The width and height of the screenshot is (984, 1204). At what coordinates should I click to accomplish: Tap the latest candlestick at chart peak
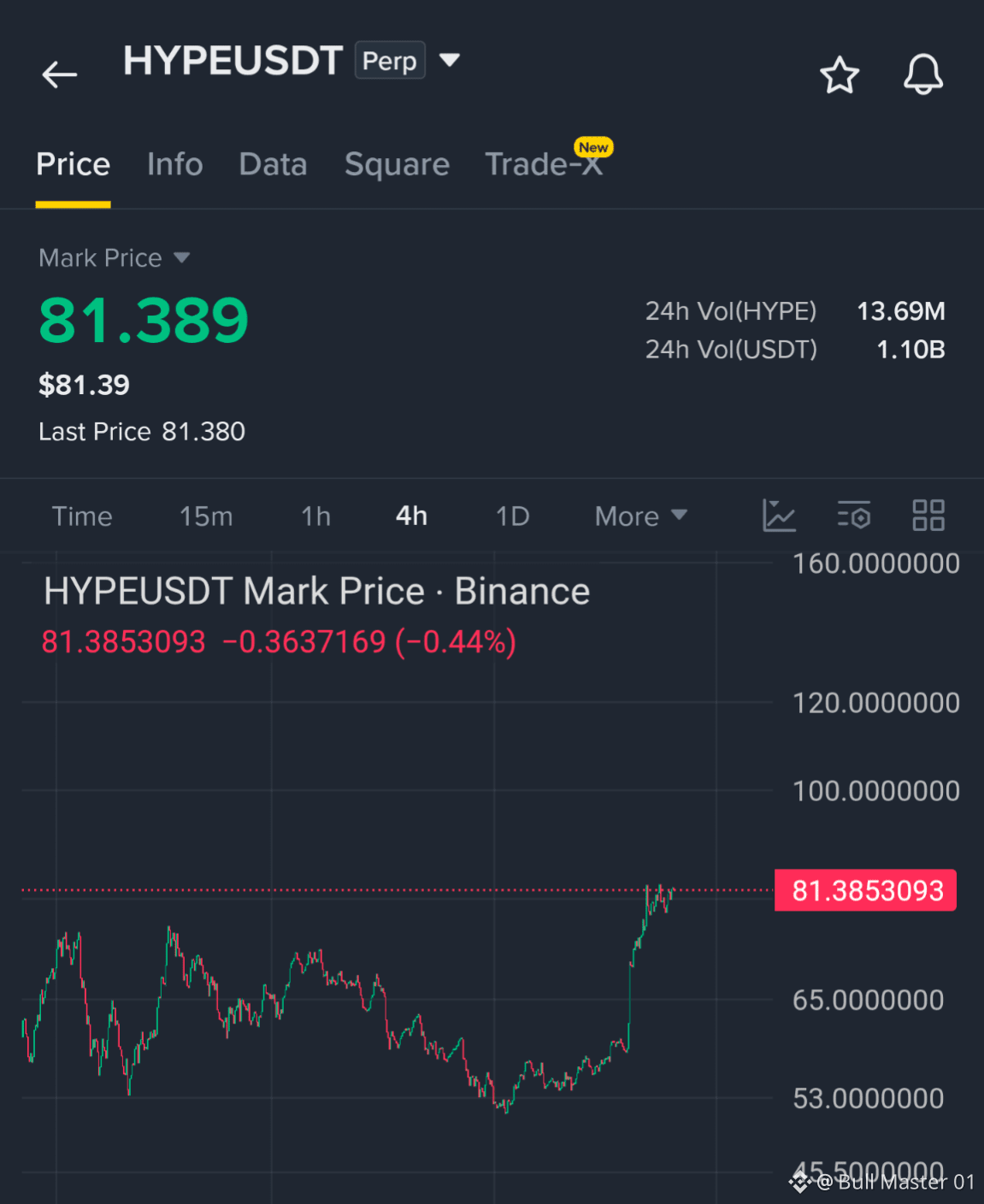click(672, 894)
